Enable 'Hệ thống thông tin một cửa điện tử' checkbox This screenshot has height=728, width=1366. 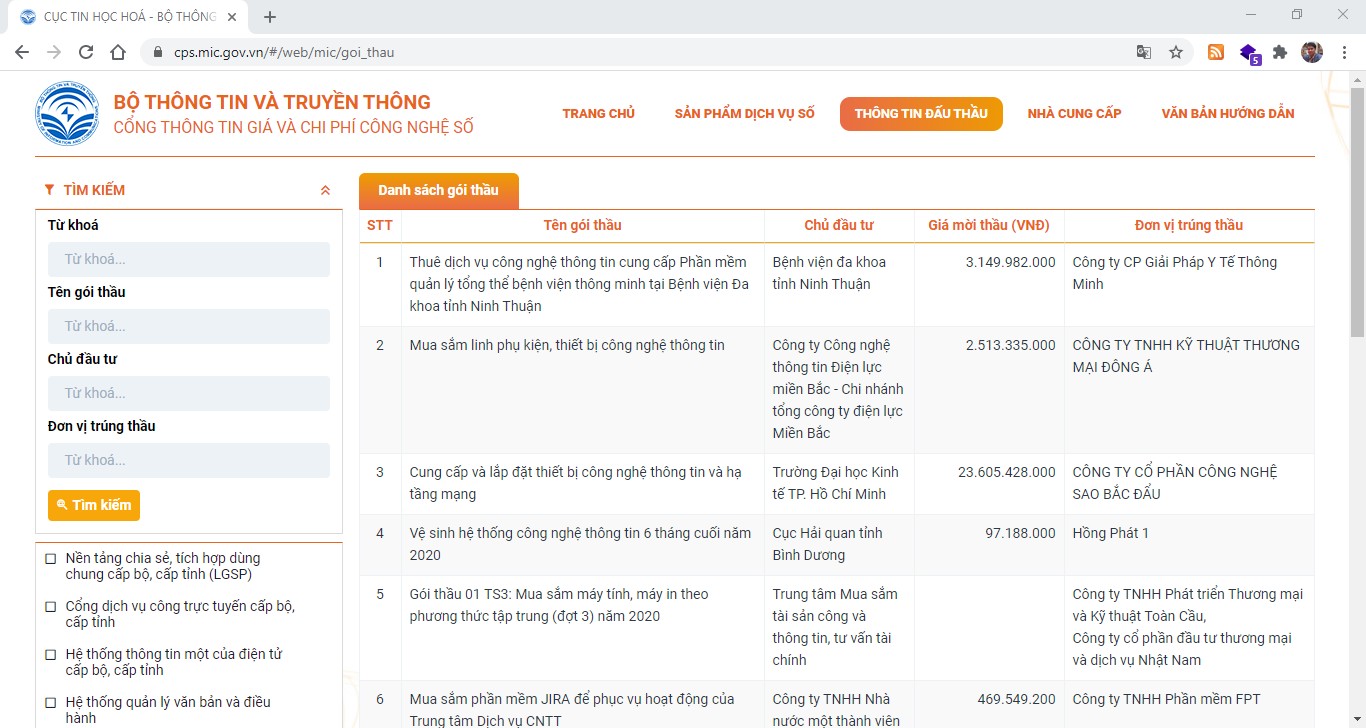click(51, 655)
